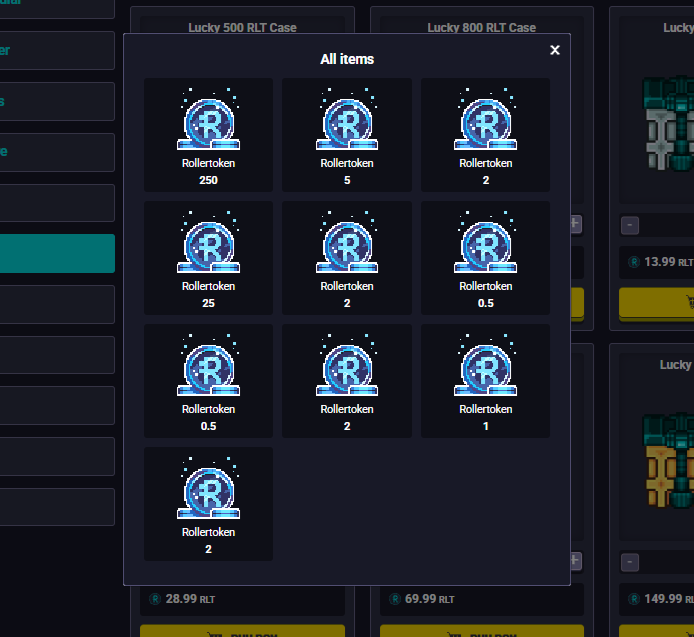This screenshot has height=637, width=694.
Task: Click the 13.99 RLT price
Action: [x=668, y=262]
